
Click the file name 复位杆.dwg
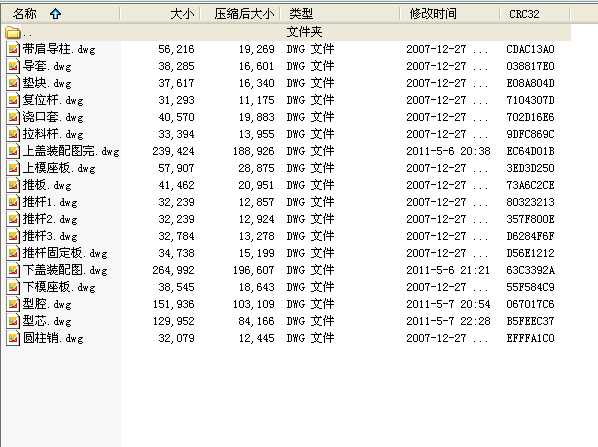53,100
